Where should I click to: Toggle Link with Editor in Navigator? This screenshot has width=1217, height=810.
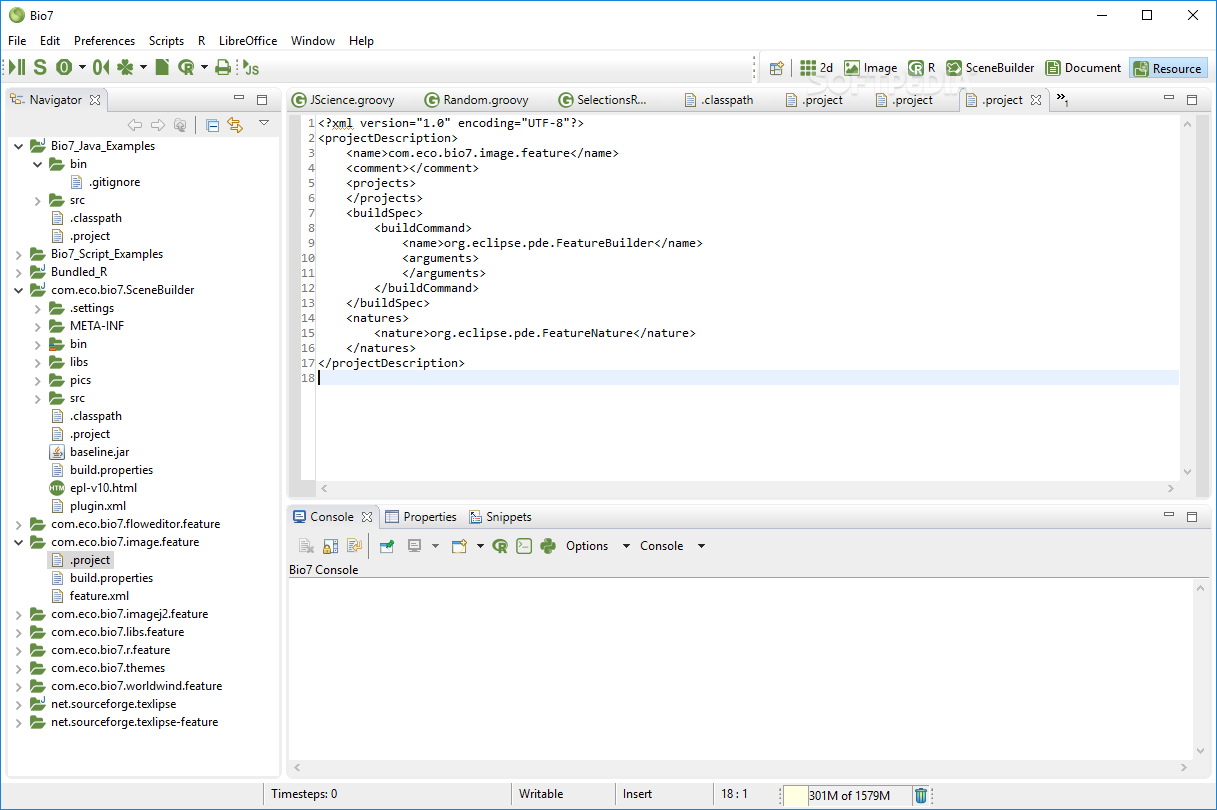tap(235, 125)
